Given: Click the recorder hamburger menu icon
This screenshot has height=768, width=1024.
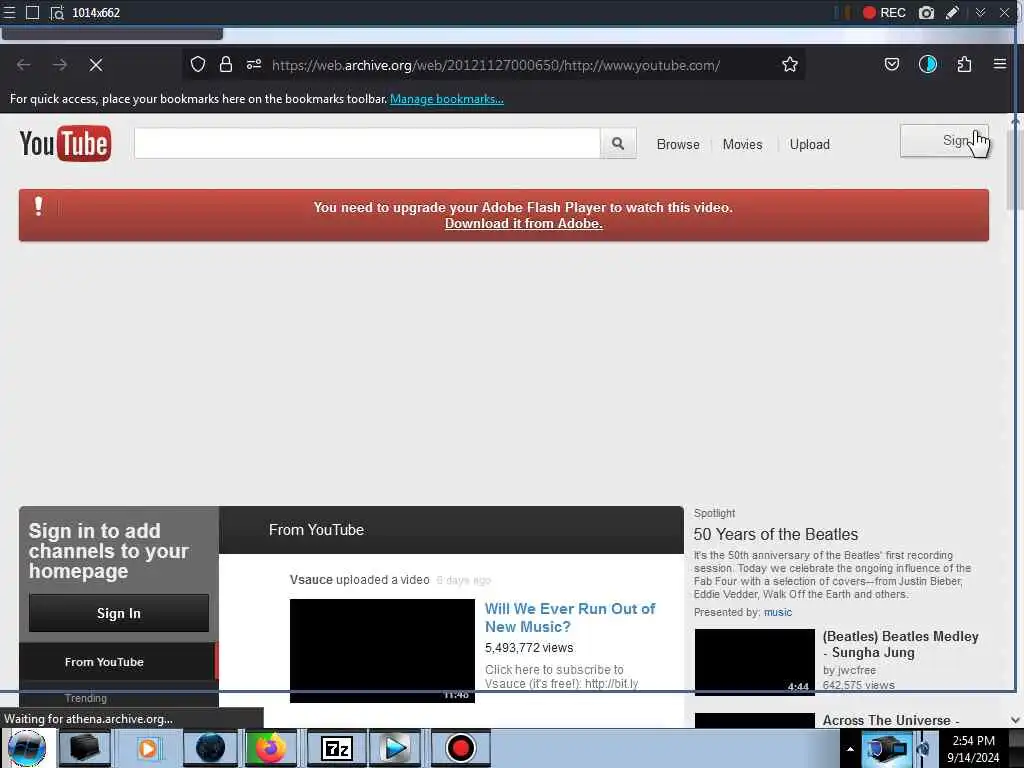Looking at the screenshot, I should coord(9,12).
